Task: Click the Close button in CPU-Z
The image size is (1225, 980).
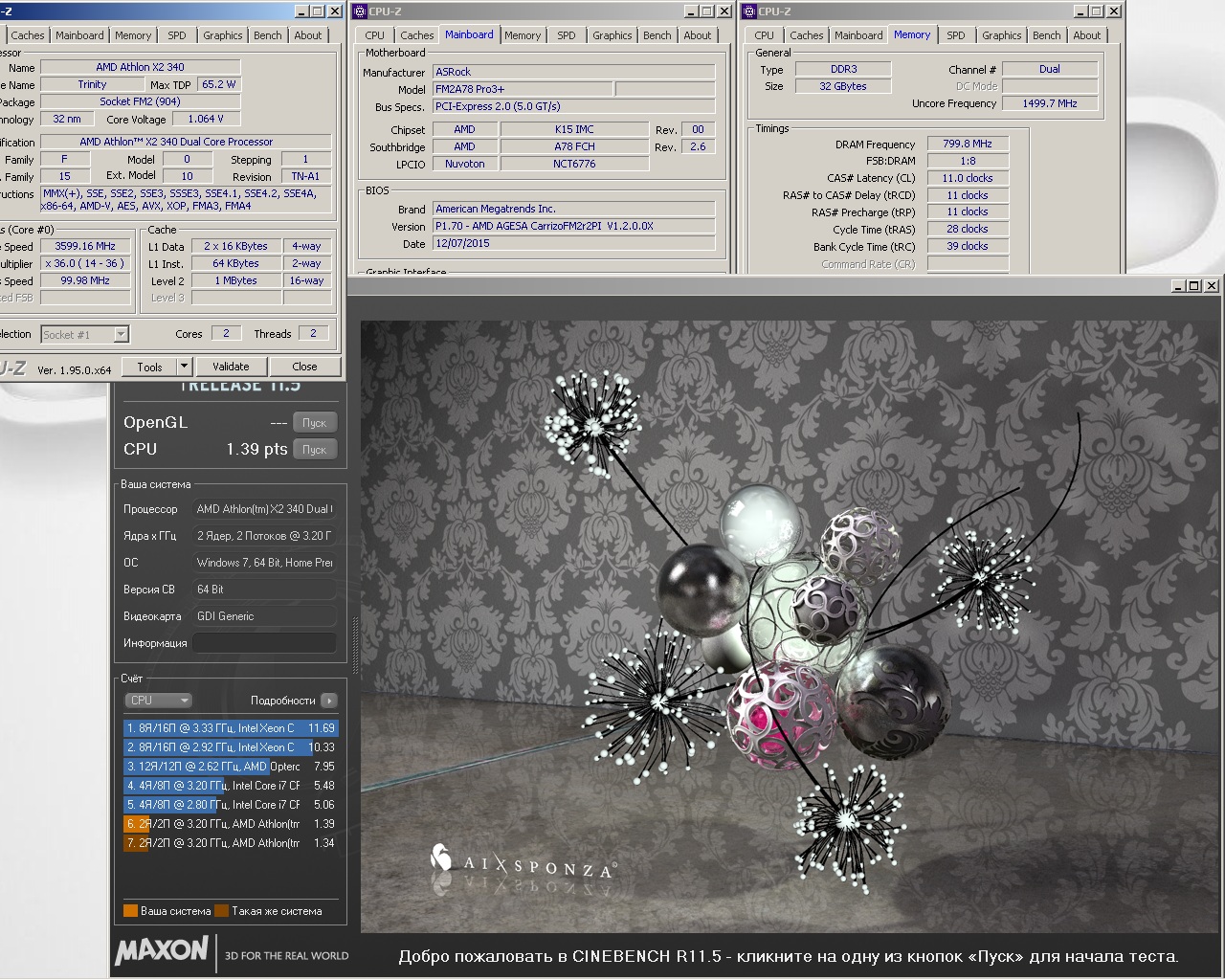Action: point(304,367)
